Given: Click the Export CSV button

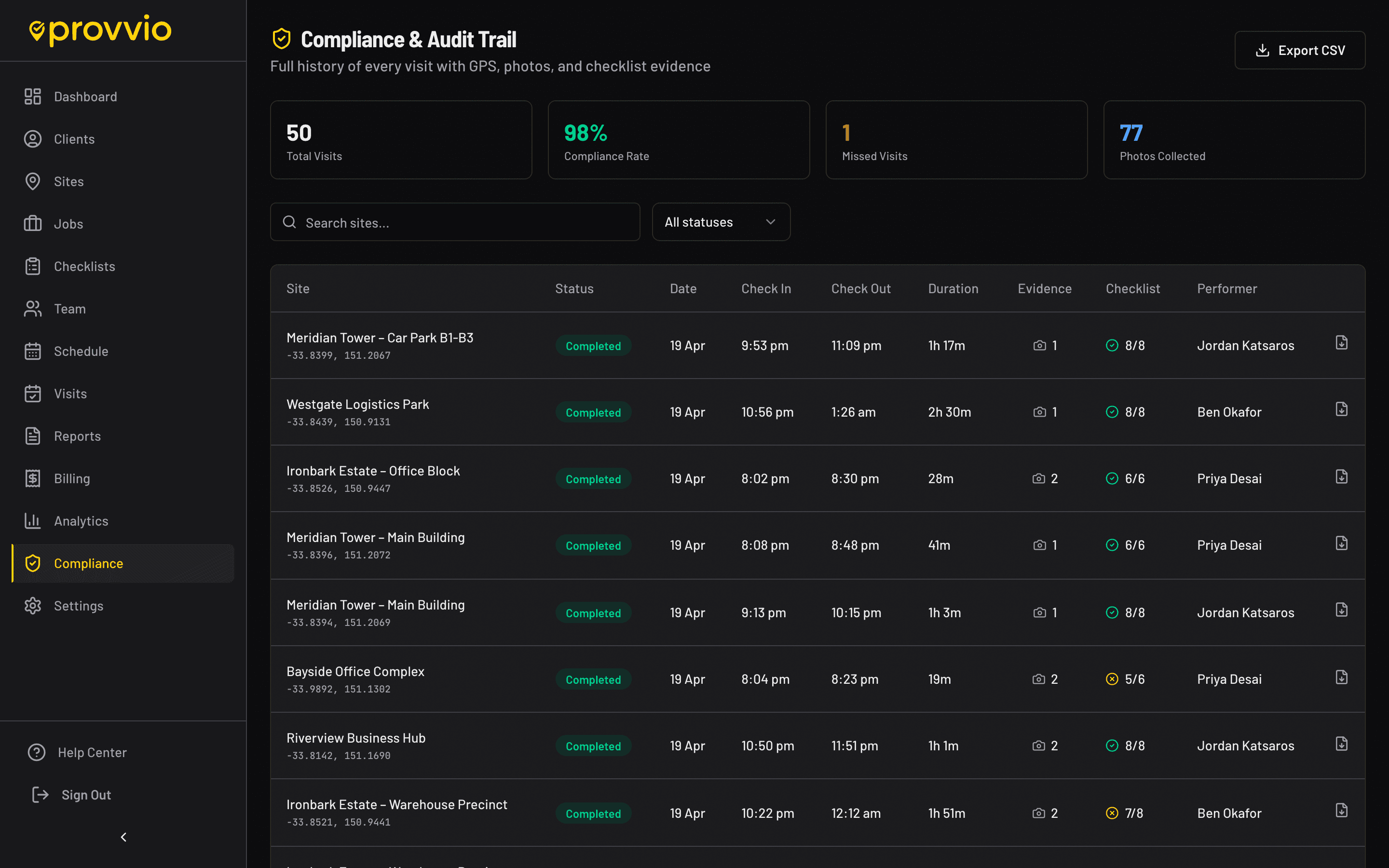Looking at the screenshot, I should (x=1299, y=51).
